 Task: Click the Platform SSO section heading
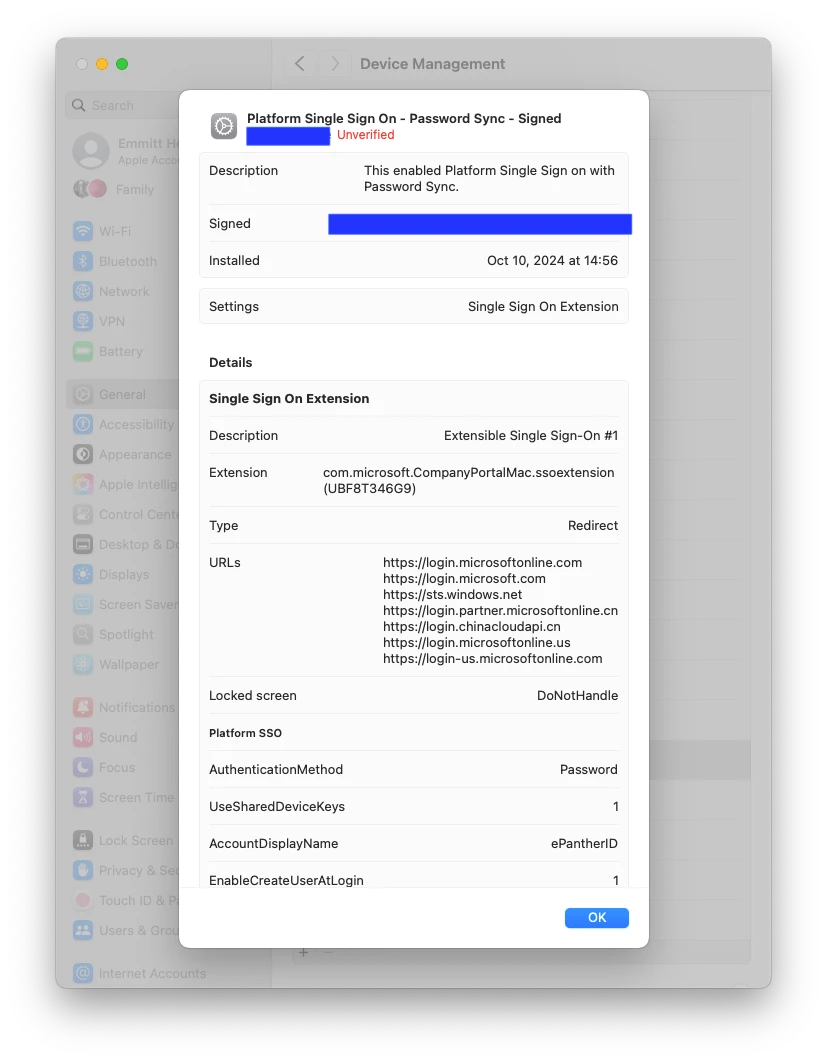tap(245, 733)
